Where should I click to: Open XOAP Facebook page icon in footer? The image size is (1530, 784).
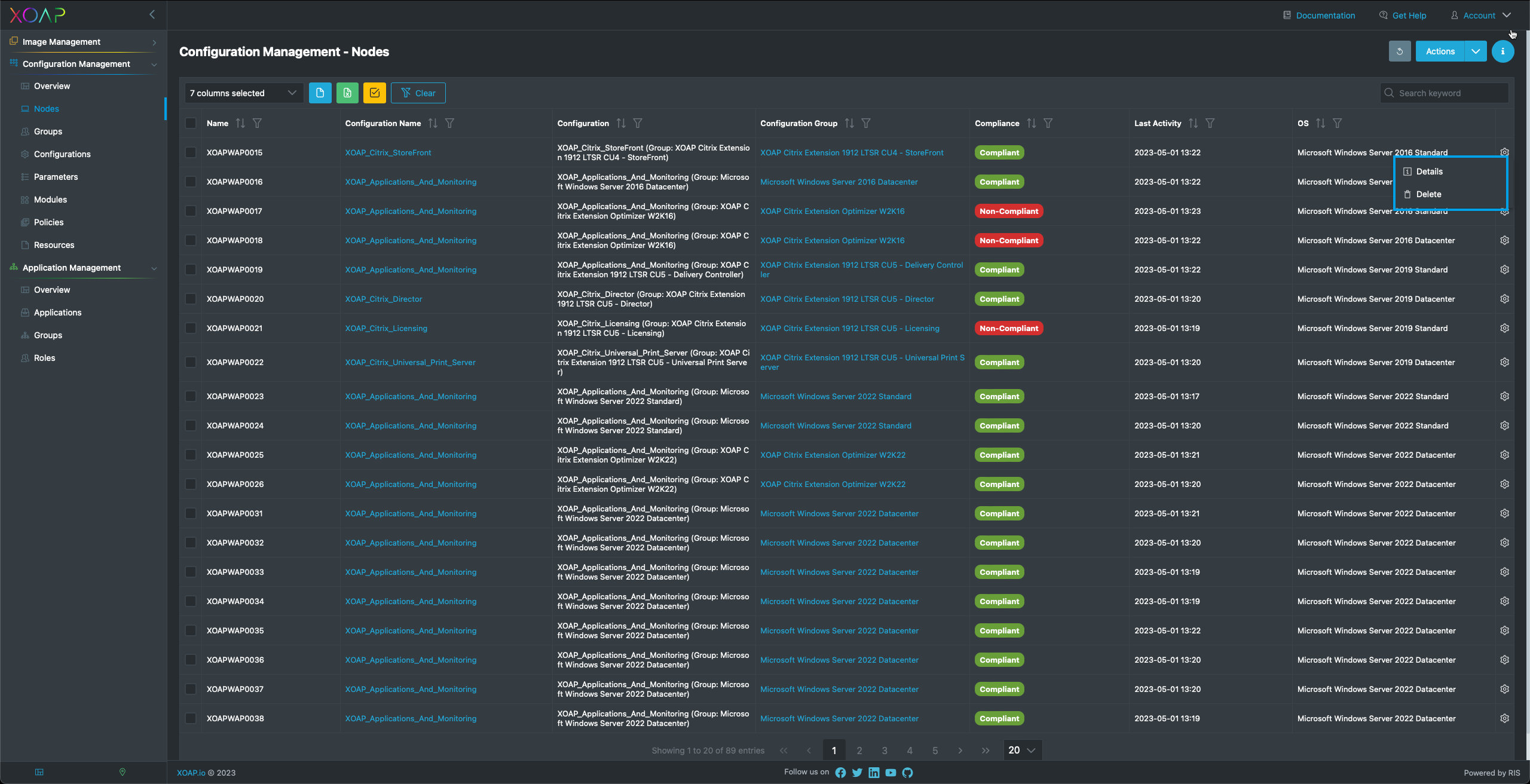(840, 773)
